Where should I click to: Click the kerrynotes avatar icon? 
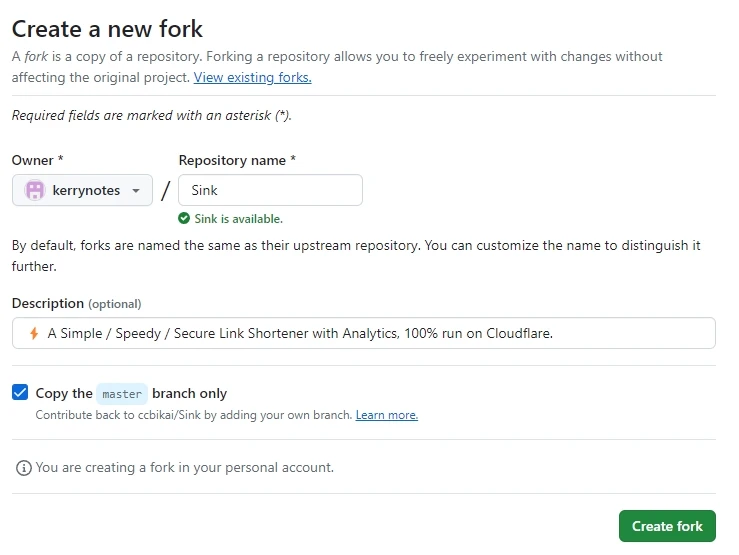(34, 190)
